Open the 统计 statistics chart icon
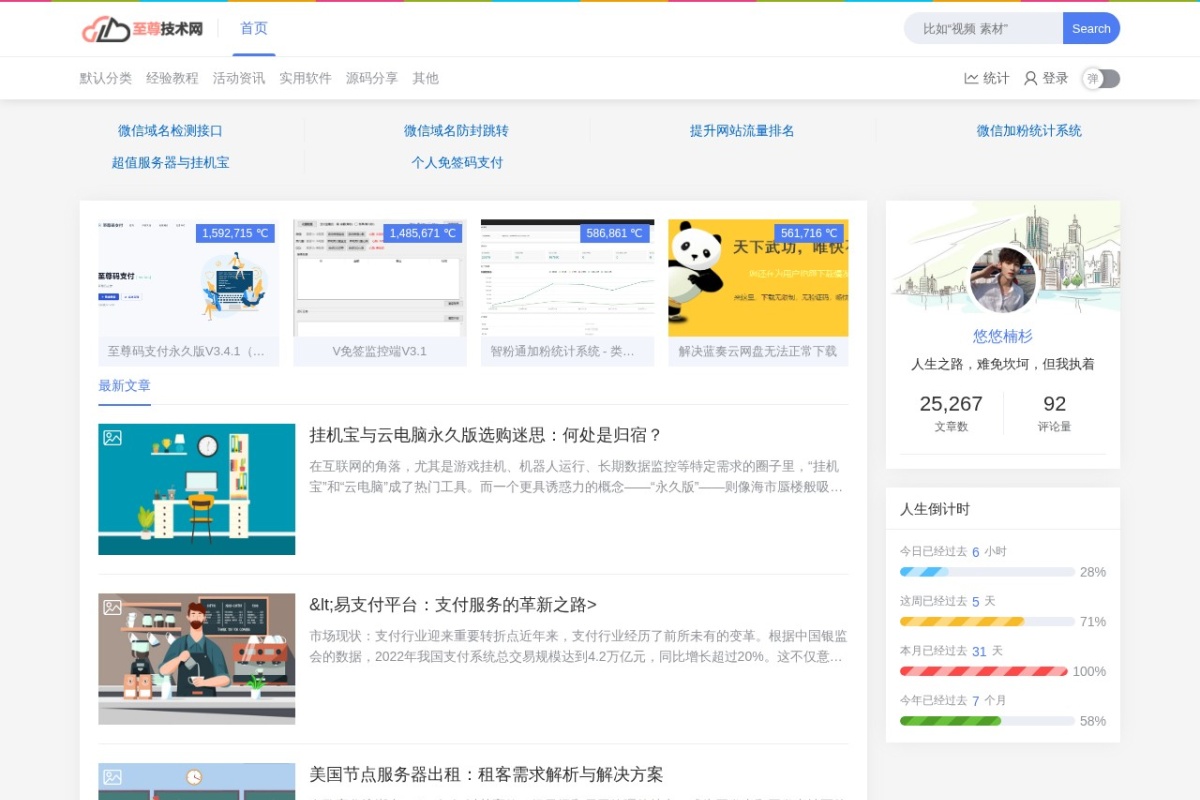The image size is (1200, 800). click(x=971, y=78)
